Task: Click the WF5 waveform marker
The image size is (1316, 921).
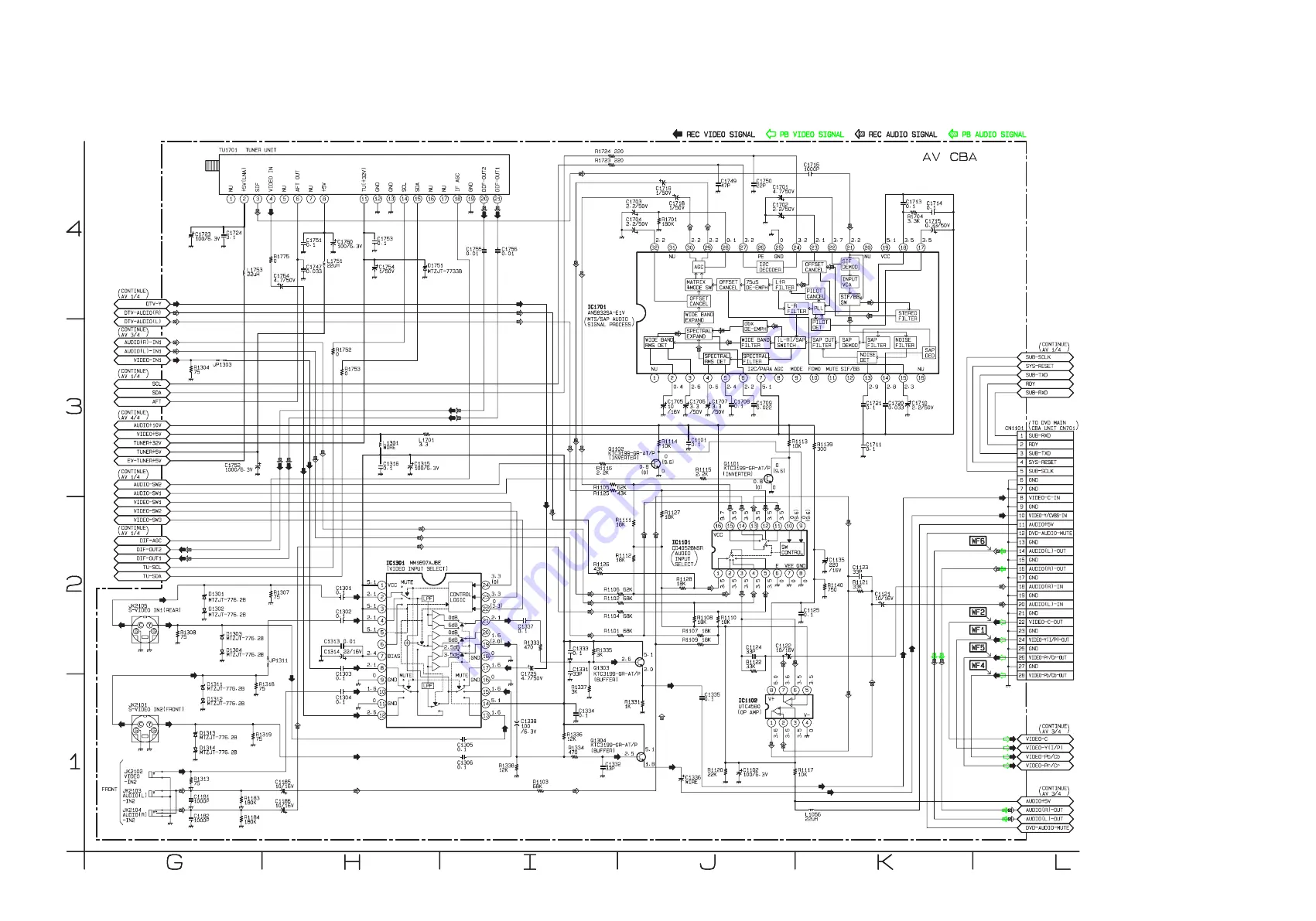Action: point(978,648)
